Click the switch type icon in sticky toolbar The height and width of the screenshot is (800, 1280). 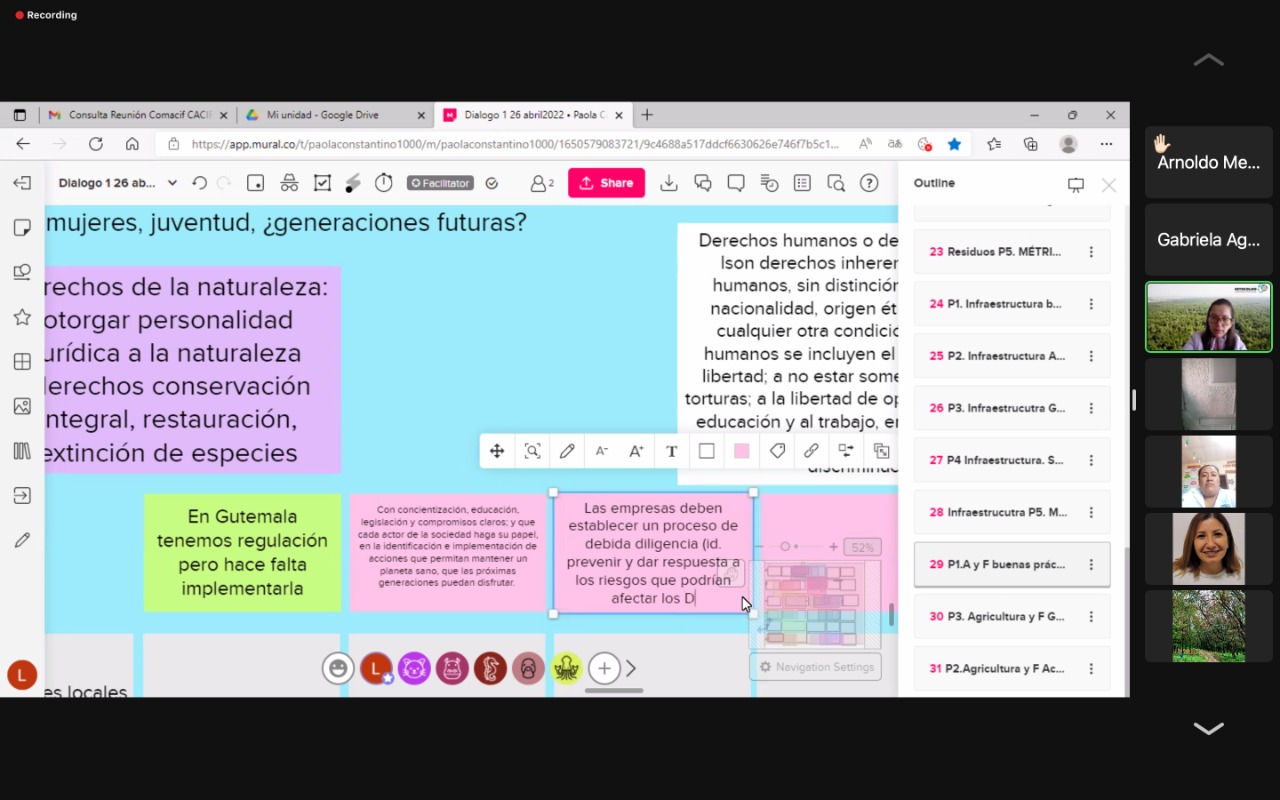[846, 451]
